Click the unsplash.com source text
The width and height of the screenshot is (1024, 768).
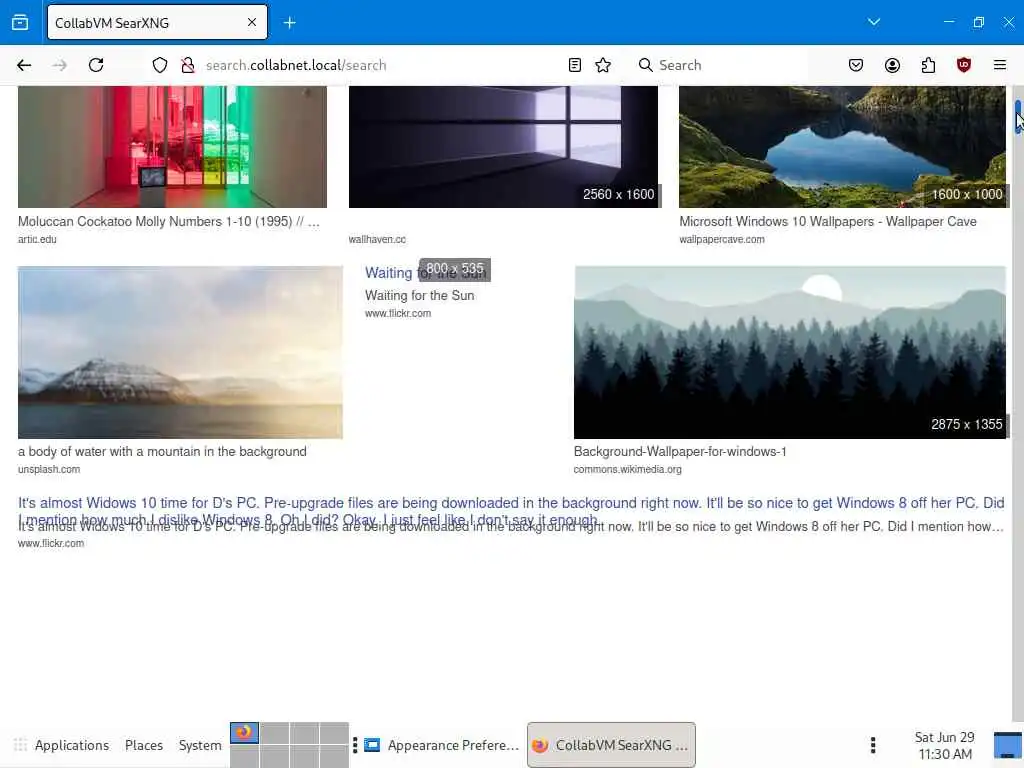pos(49,470)
